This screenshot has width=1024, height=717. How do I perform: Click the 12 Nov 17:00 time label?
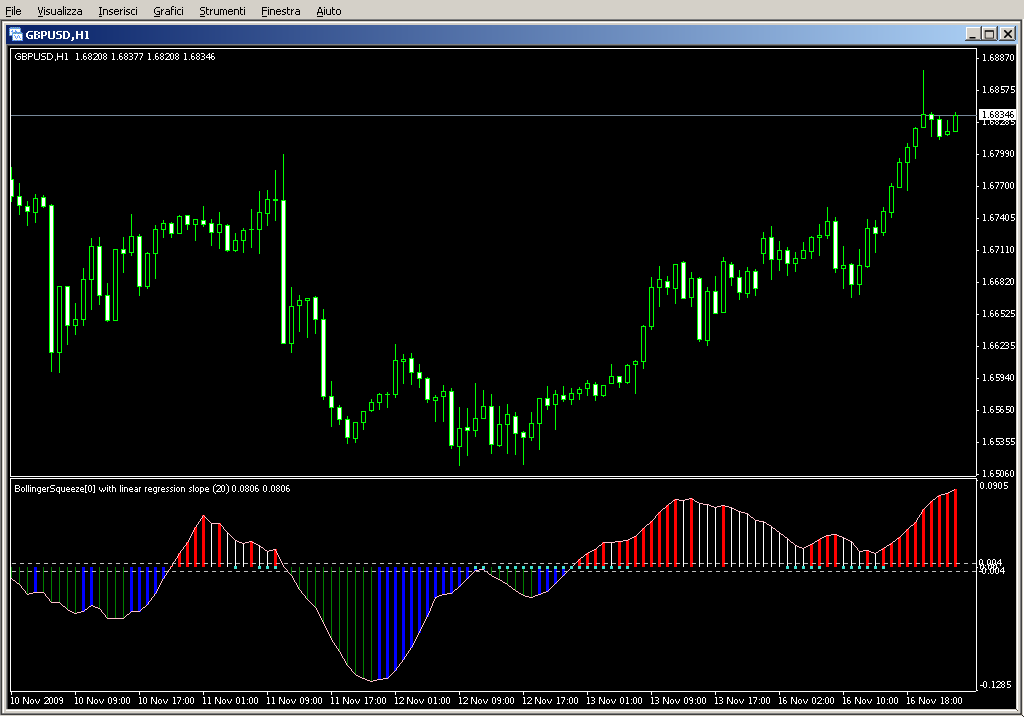pos(550,701)
